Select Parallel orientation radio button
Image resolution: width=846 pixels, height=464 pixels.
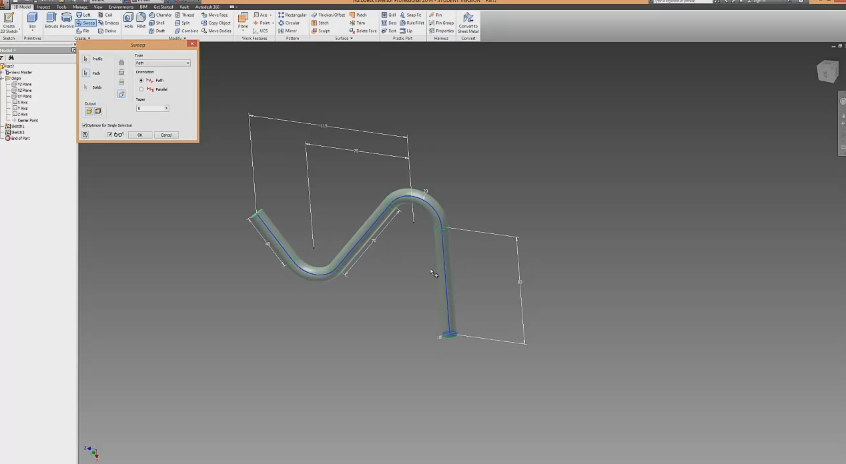[x=141, y=89]
